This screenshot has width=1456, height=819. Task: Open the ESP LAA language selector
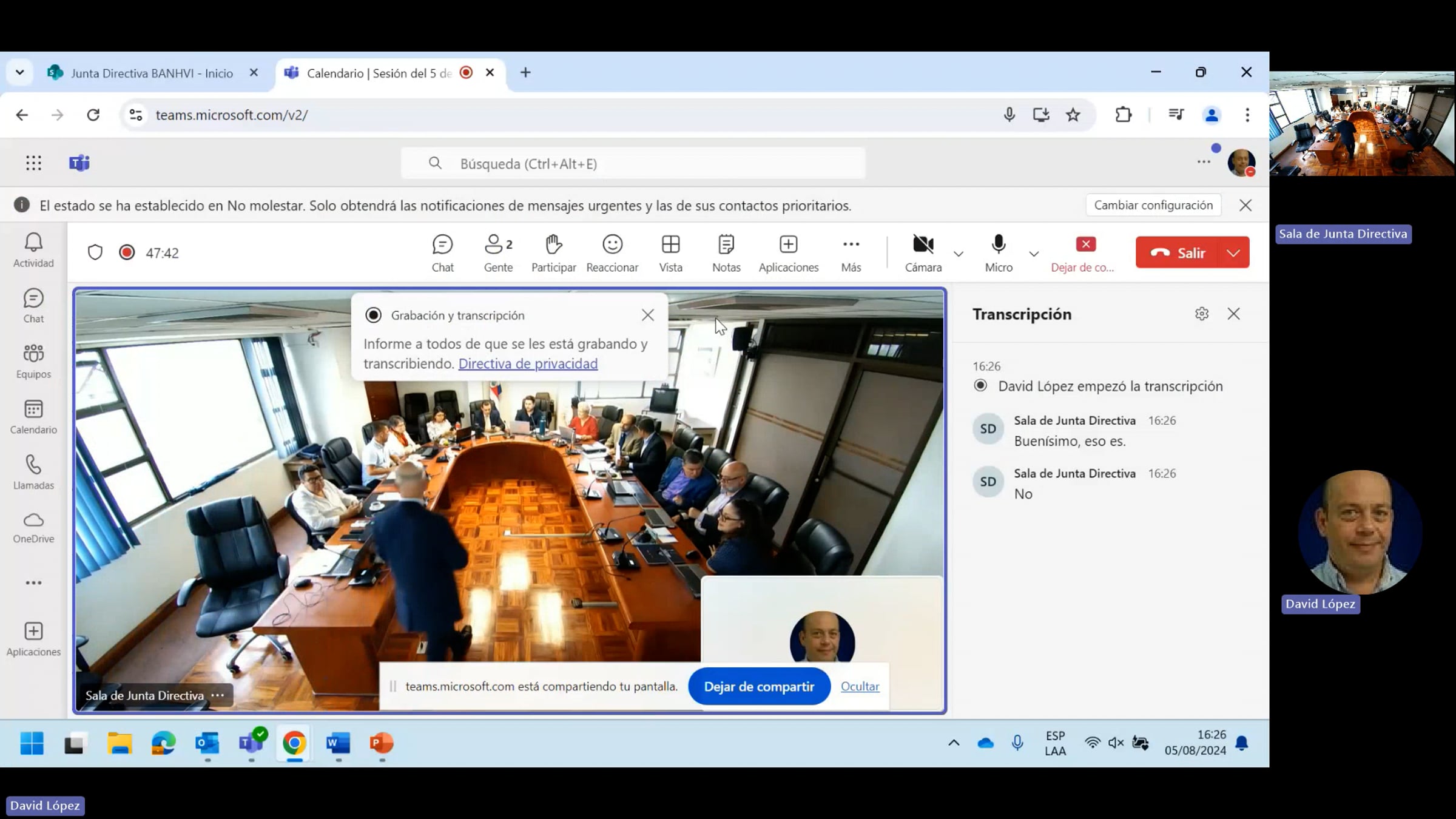[x=1055, y=743]
